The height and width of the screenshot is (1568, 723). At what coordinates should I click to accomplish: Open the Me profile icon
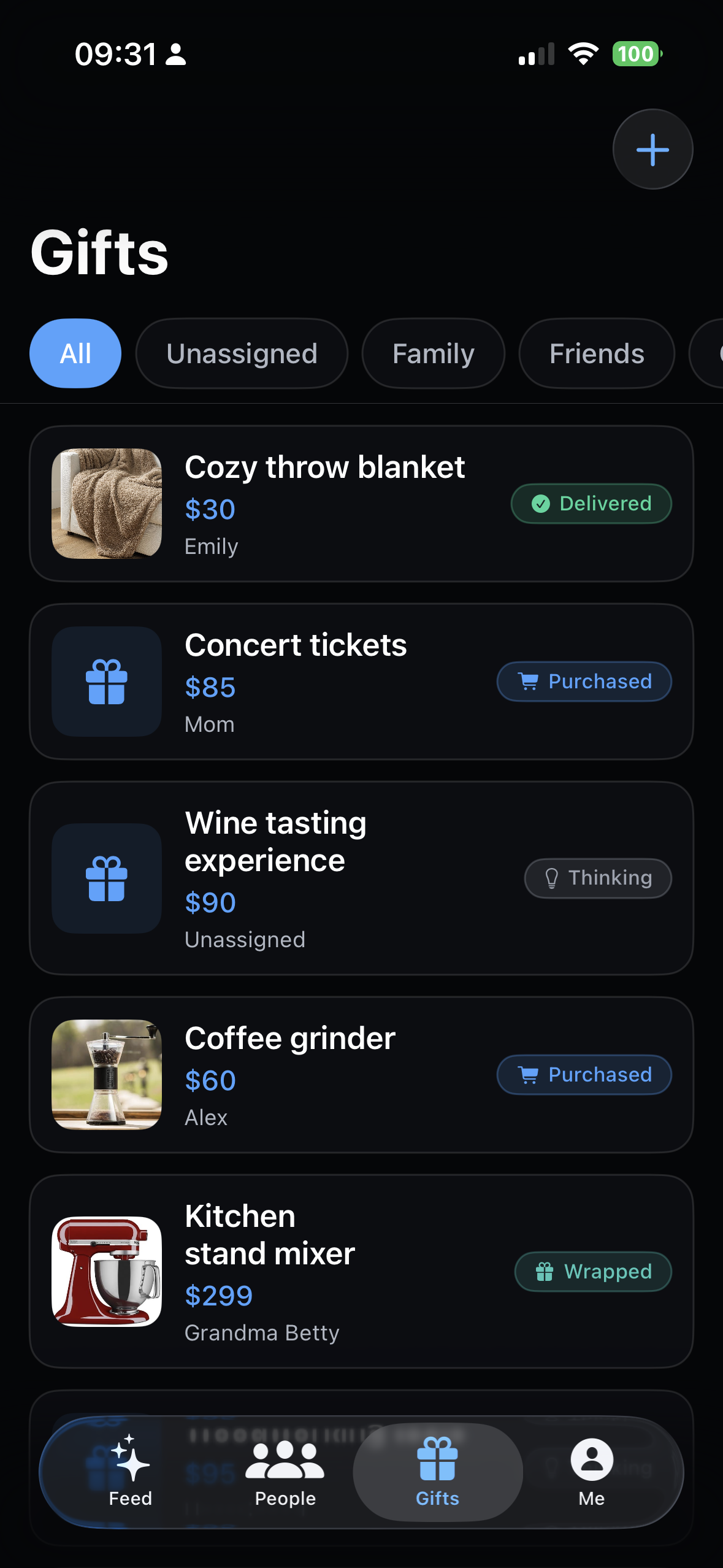591,1459
